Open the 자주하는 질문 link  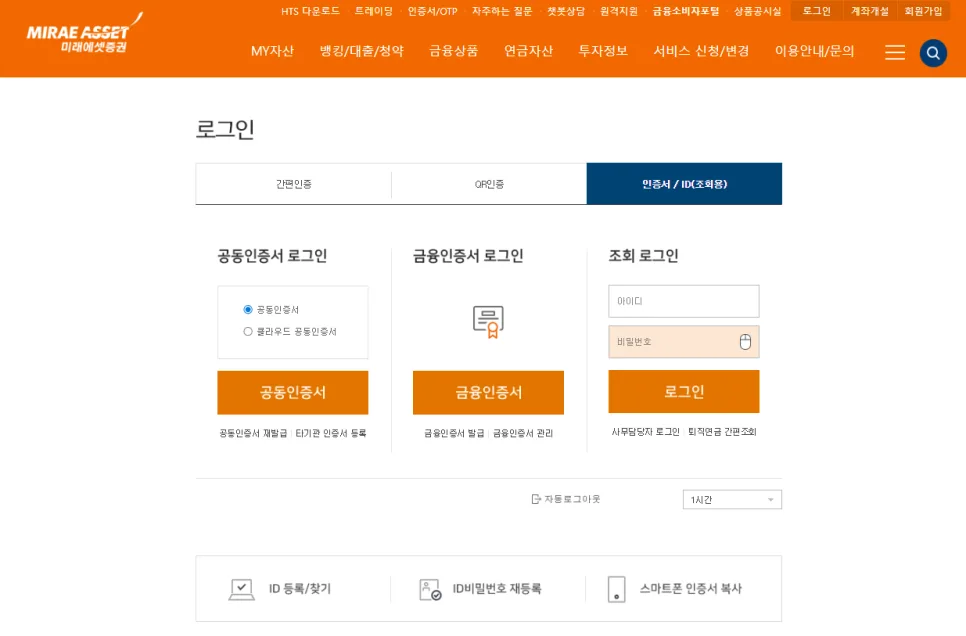(x=502, y=11)
